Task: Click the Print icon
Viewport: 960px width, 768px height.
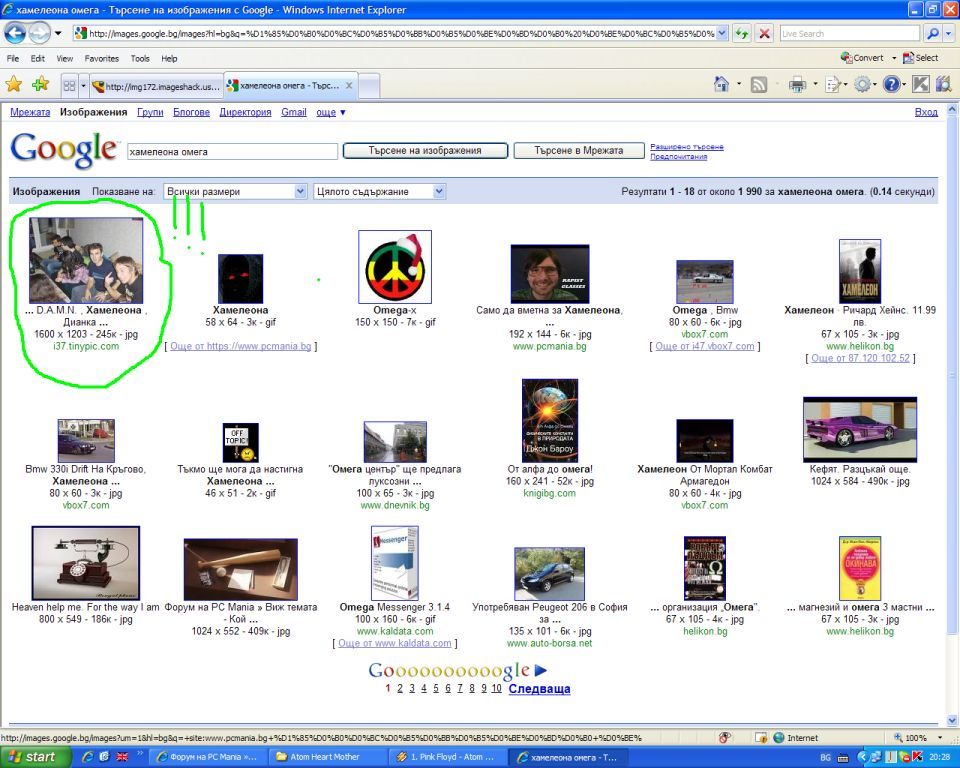Action: [x=797, y=85]
